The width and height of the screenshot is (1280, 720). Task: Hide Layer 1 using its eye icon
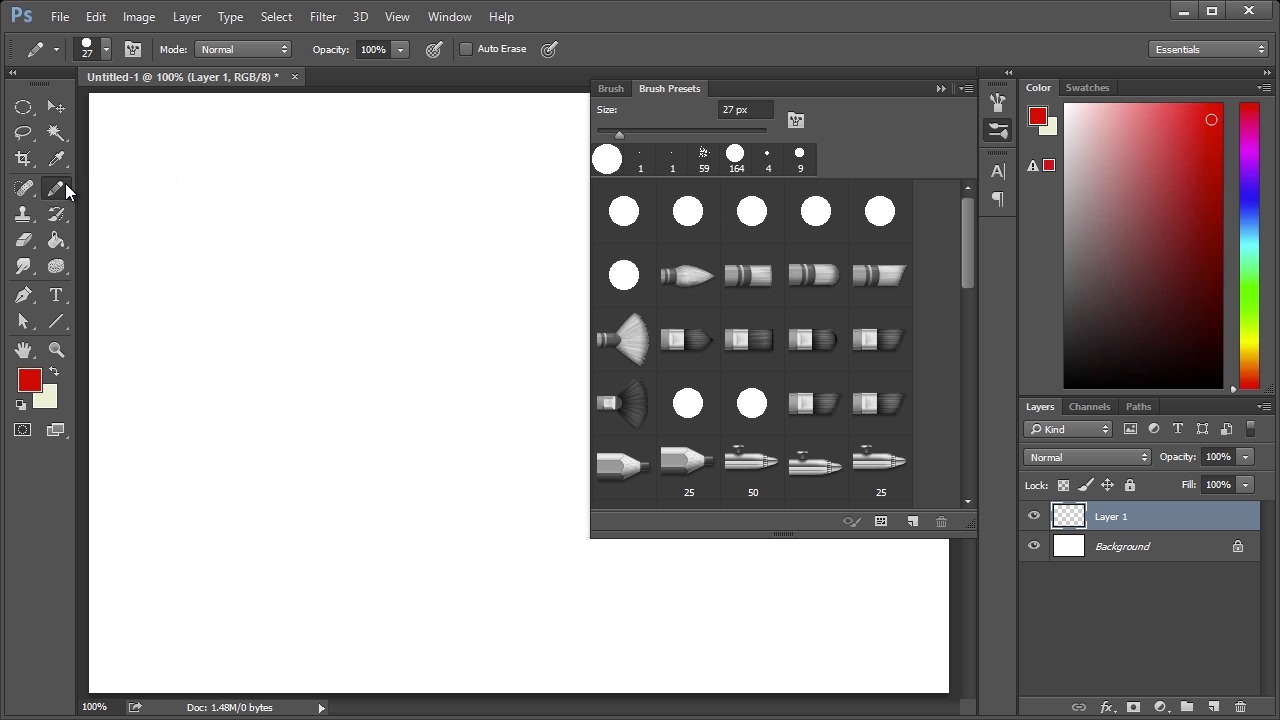coord(1034,516)
